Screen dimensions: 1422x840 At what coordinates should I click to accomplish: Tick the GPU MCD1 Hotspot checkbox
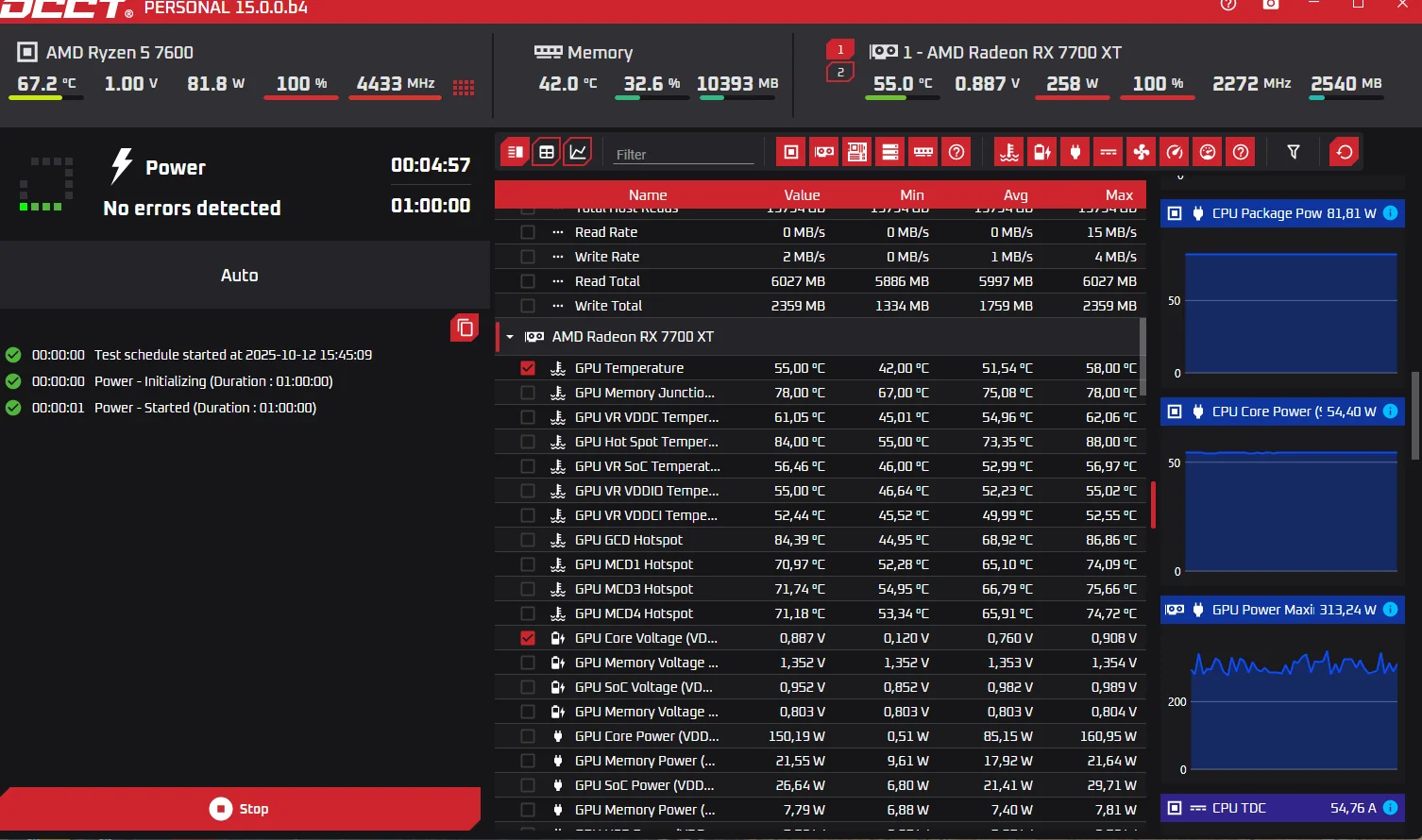click(x=528, y=564)
